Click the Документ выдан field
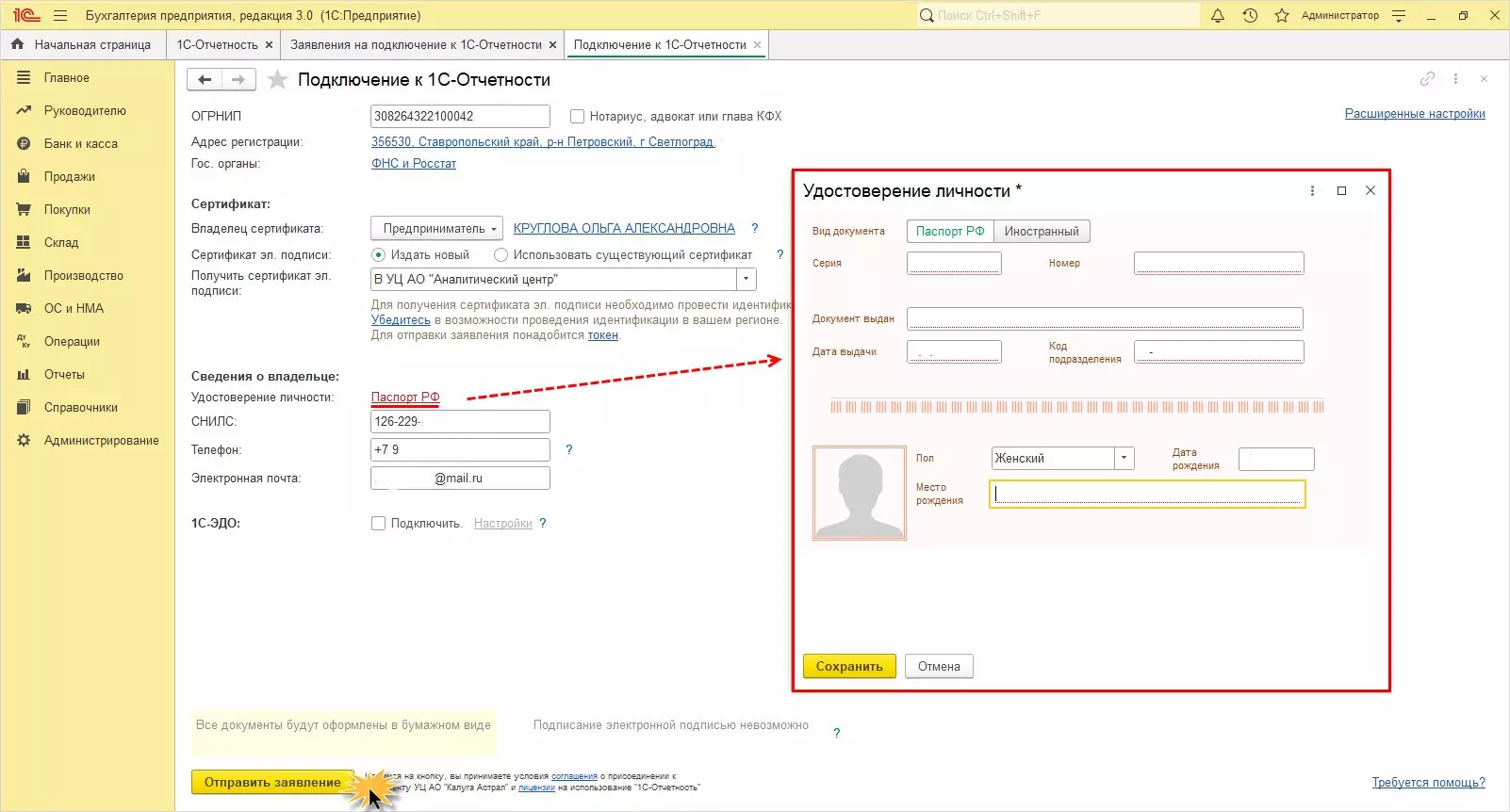1510x812 pixels. click(1105, 318)
